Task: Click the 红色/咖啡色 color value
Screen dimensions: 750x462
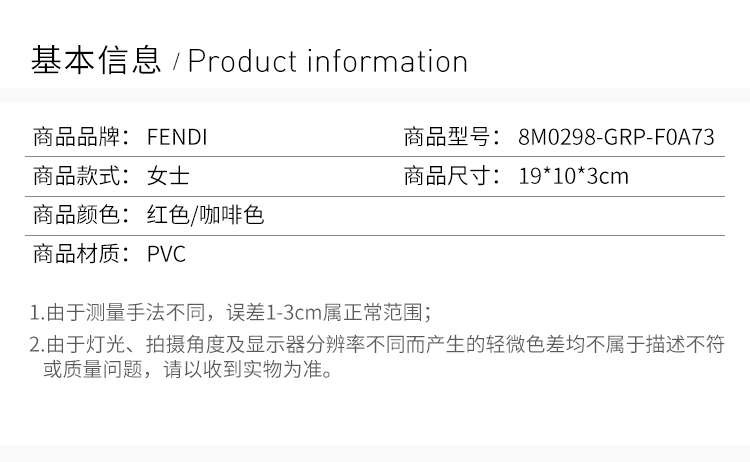Action: 205,215
